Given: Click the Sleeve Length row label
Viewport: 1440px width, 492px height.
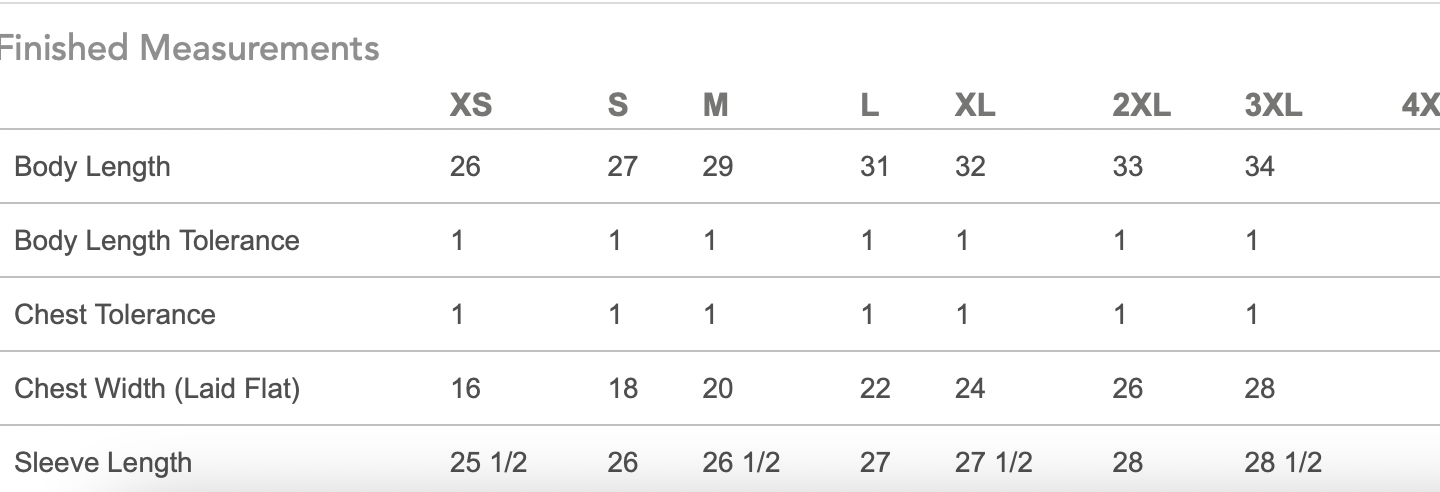Looking at the screenshot, I should 103,462.
